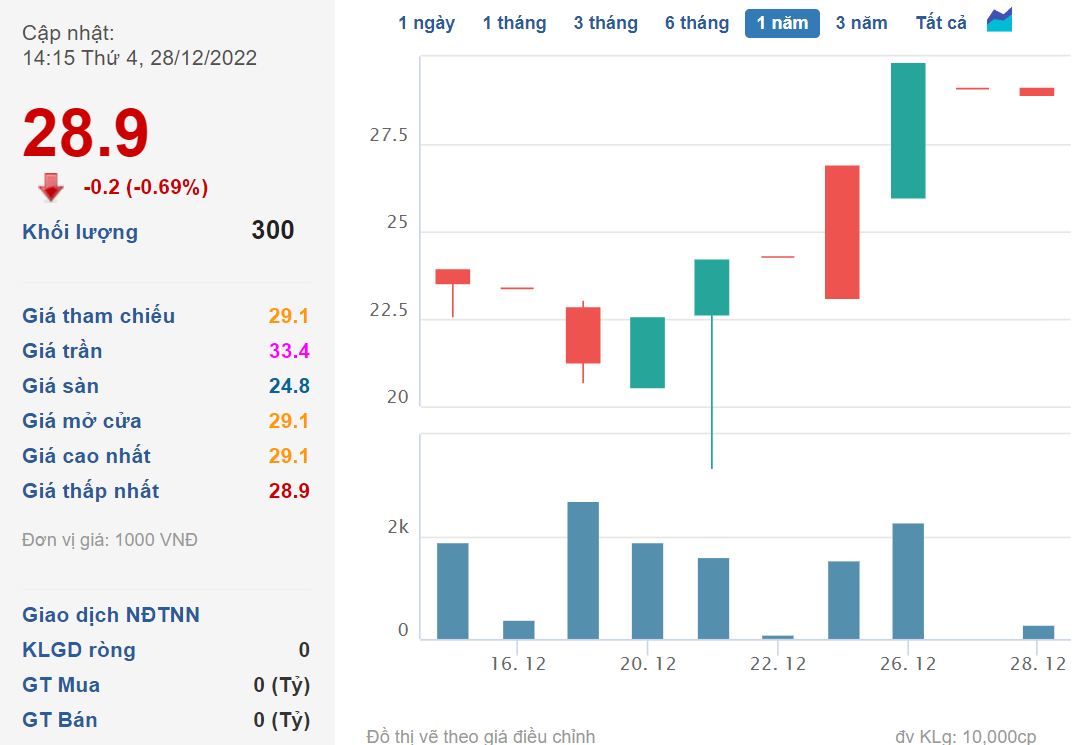Select the volume bar for 26.12
The height and width of the screenshot is (745, 1086).
coord(907,581)
